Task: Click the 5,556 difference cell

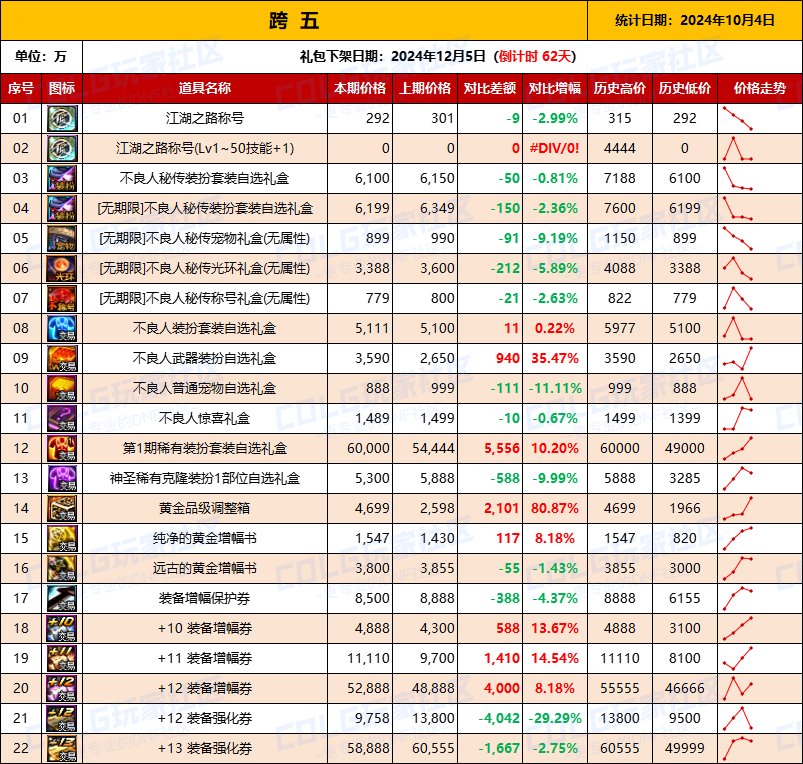Action: point(490,448)
